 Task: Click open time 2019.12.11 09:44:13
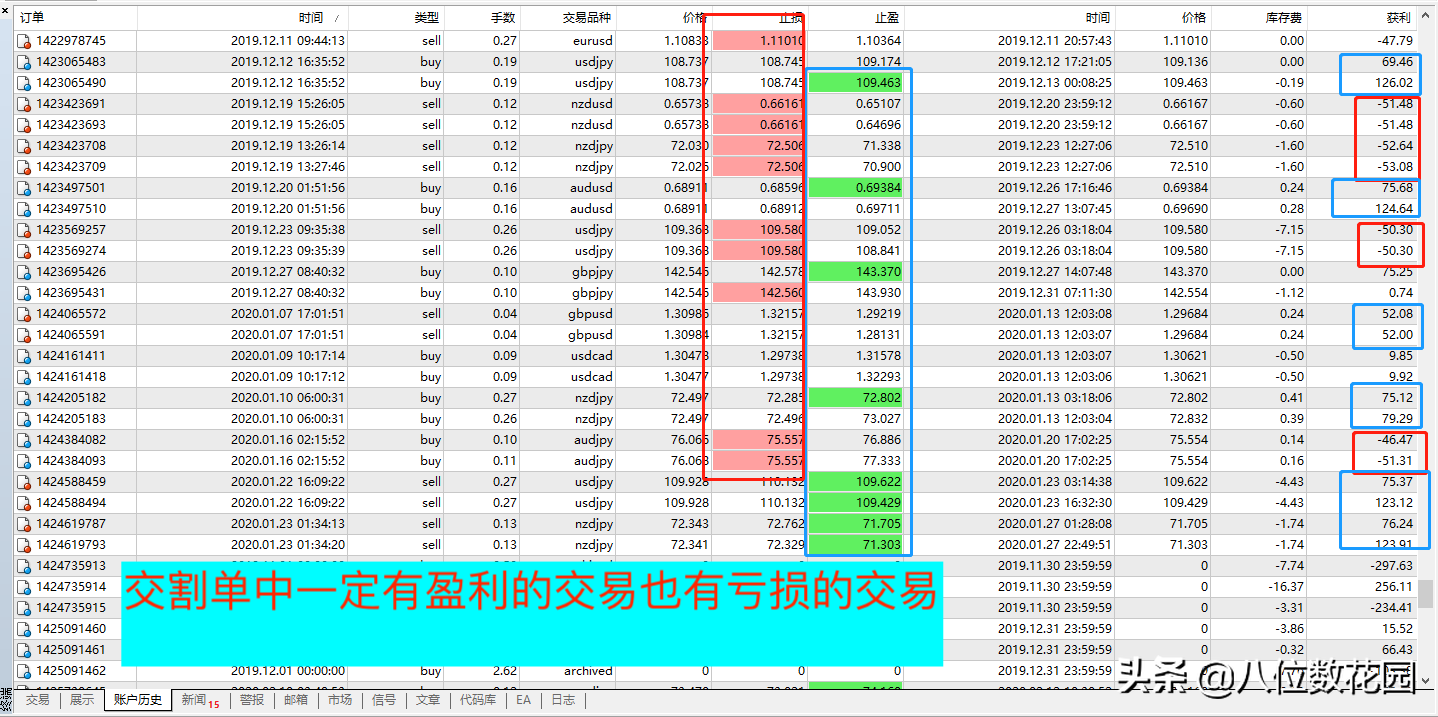[x=288, y=41]
